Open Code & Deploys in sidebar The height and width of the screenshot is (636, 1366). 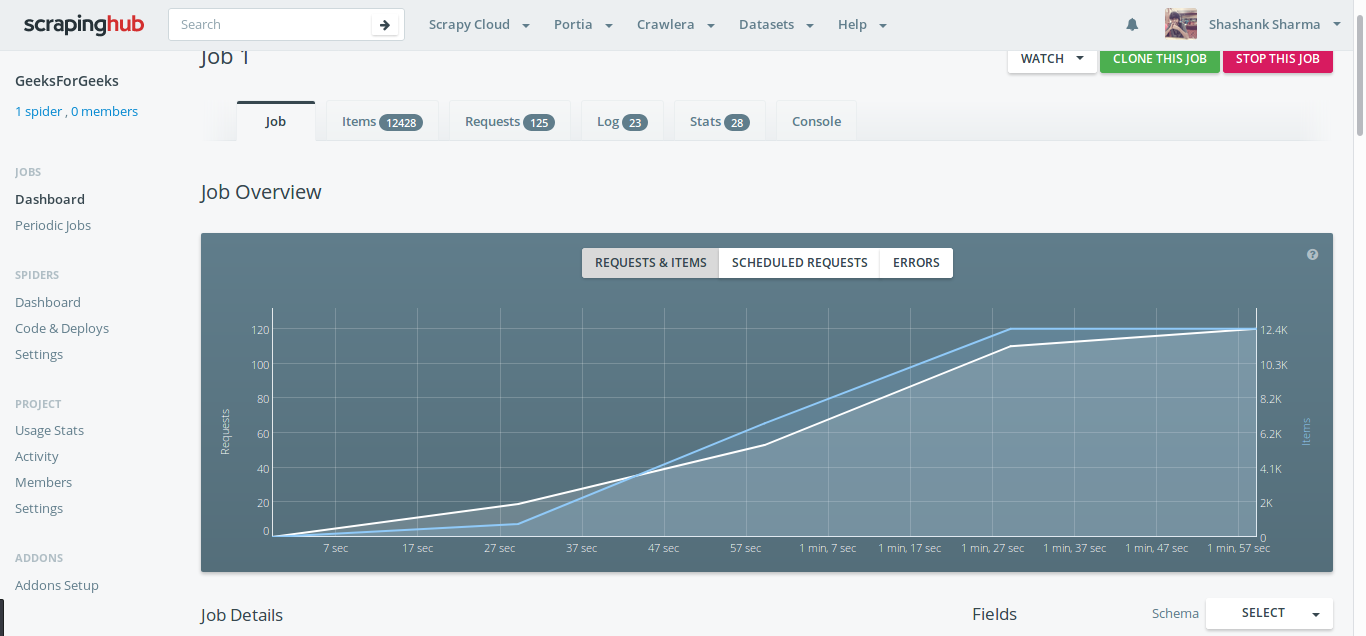(x=62, y=328)
